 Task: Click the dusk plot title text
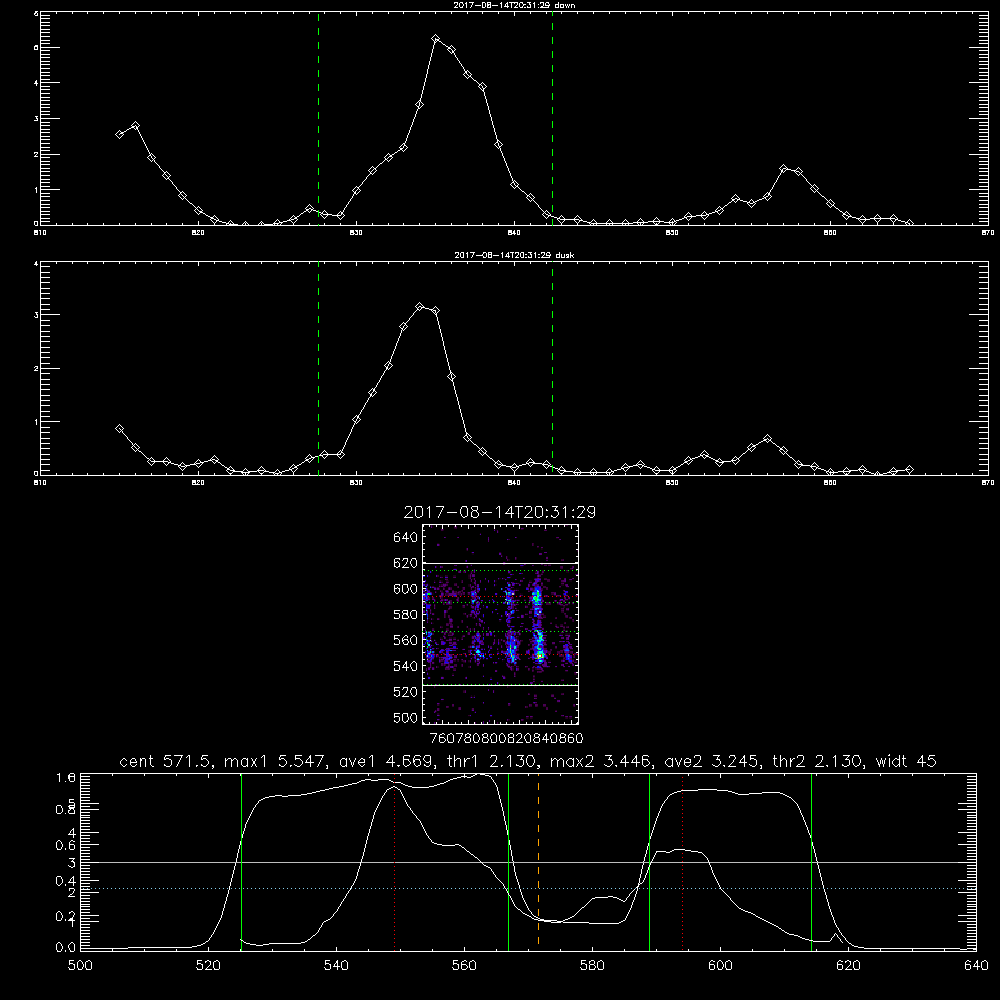pyautogui.click(x=514, y=254)
